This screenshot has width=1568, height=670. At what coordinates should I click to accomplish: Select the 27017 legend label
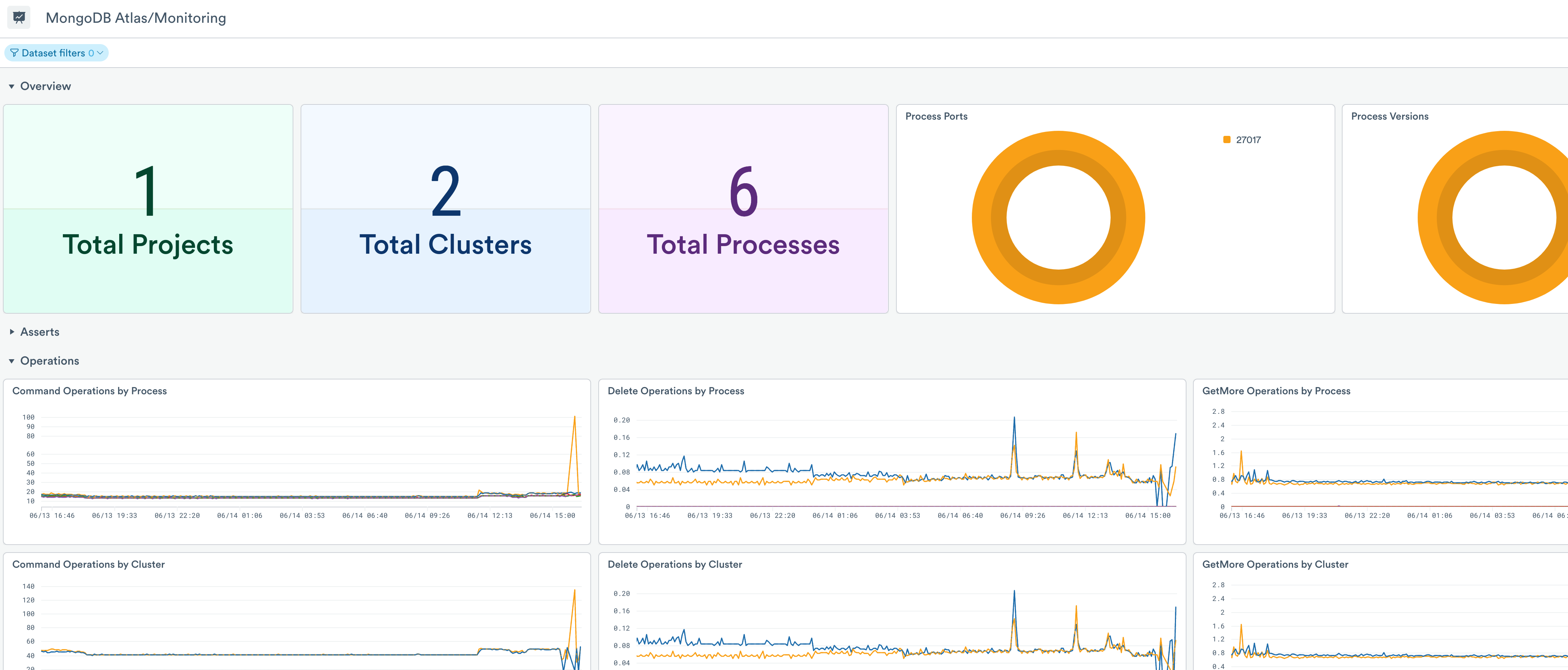pyautogui.click(x=1248, y=140)
